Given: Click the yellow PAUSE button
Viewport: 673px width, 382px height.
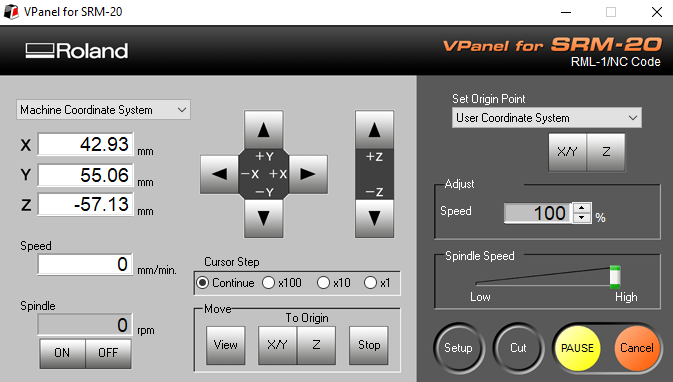Looking at the screenshot, I should coord(577,348).
